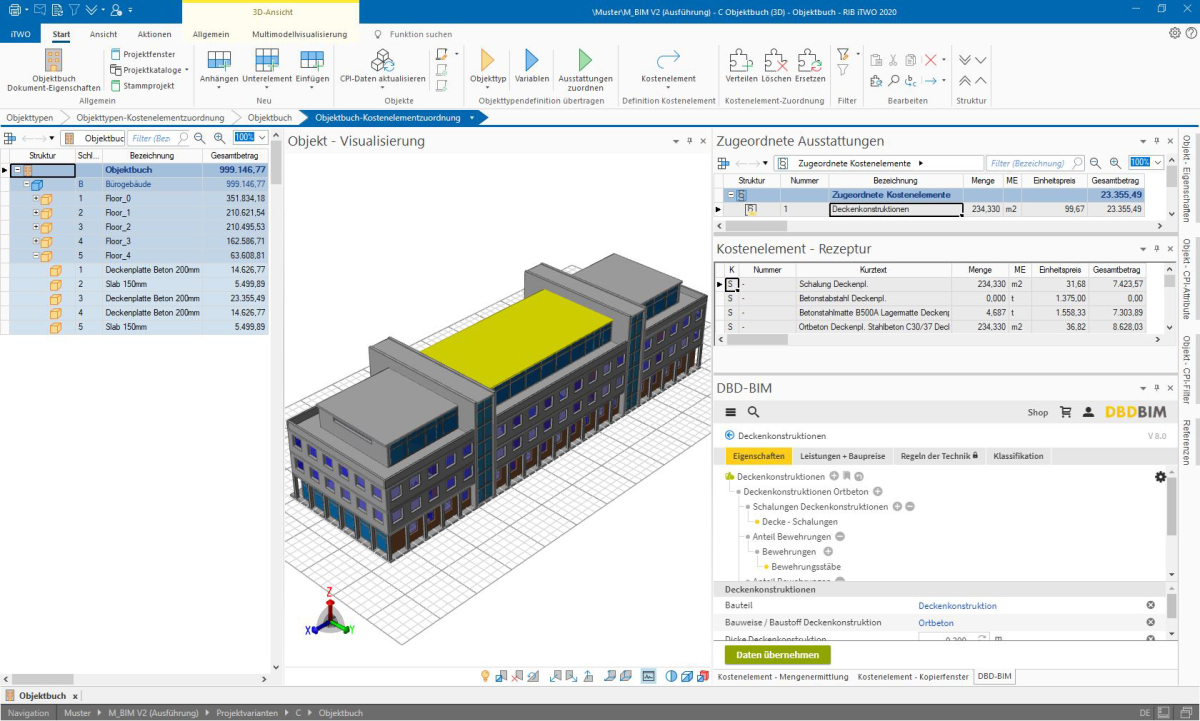This screenshot has width=1200, height=721.
Task: Open the DBD-BIM shopping cart
Action: coord(1065,412)
